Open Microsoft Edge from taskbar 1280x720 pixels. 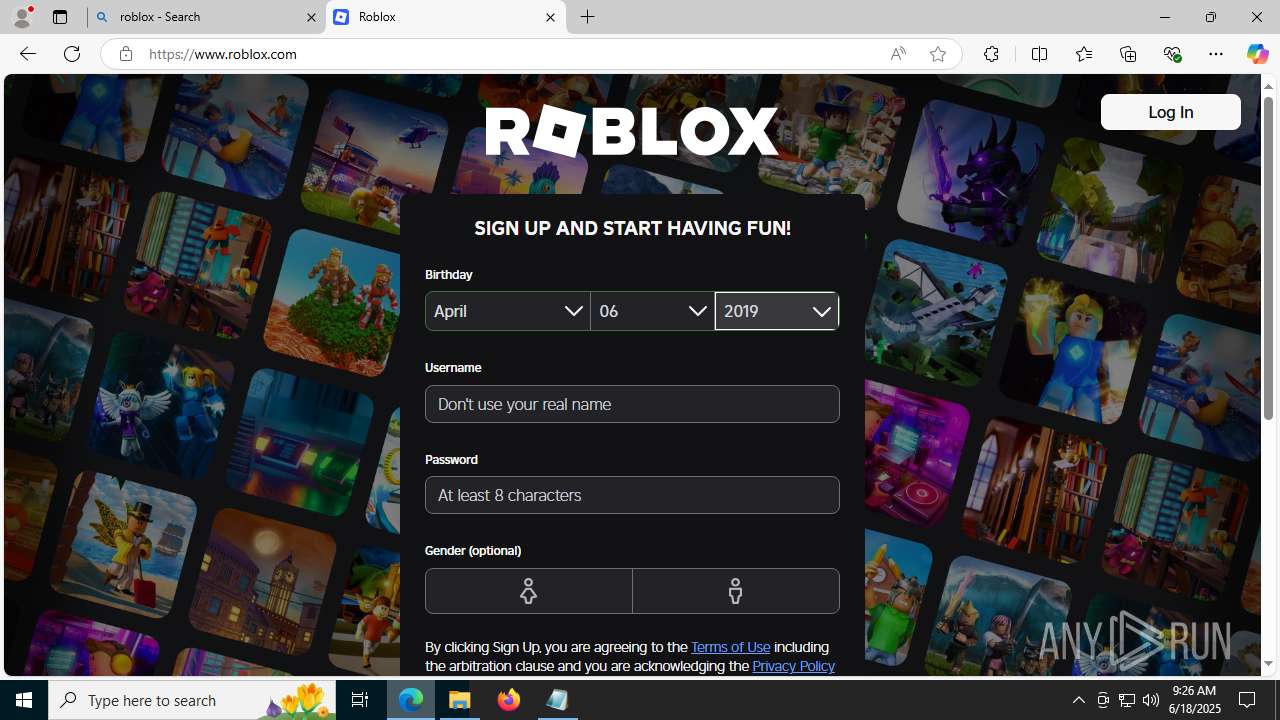point(411,700)
